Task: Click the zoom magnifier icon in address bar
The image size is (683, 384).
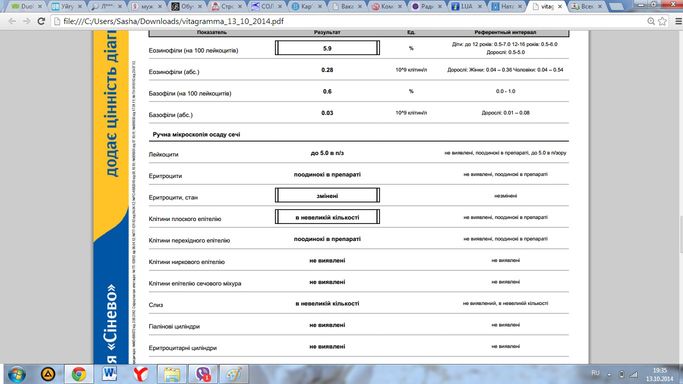Action: pyautogui.click(x=651, y=21)
